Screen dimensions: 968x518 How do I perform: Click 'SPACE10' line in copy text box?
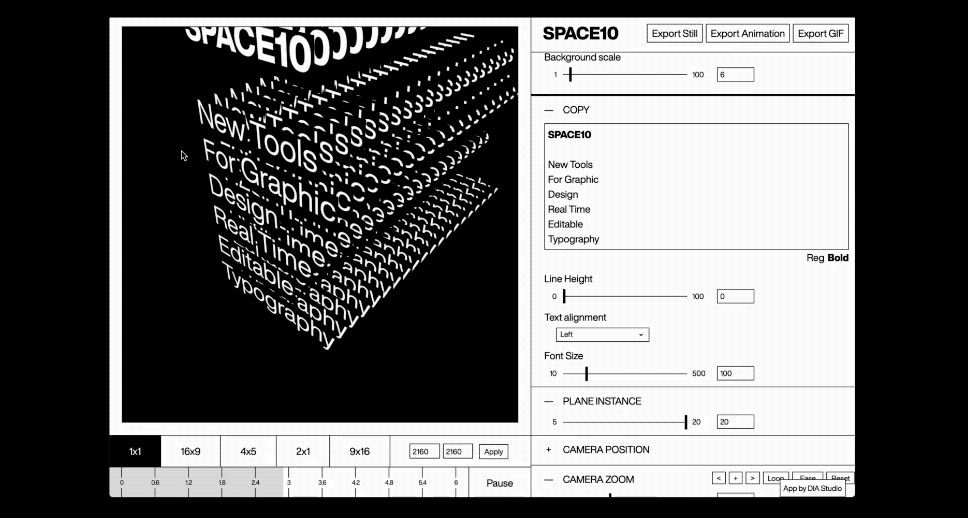tap(570, 135)
